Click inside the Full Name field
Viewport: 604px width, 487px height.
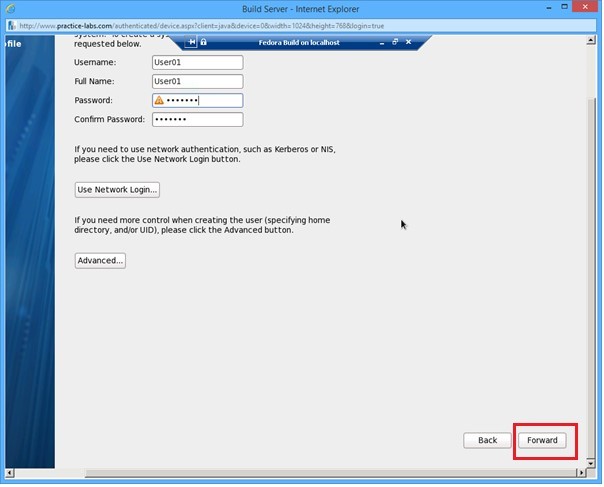pos(198,81)
